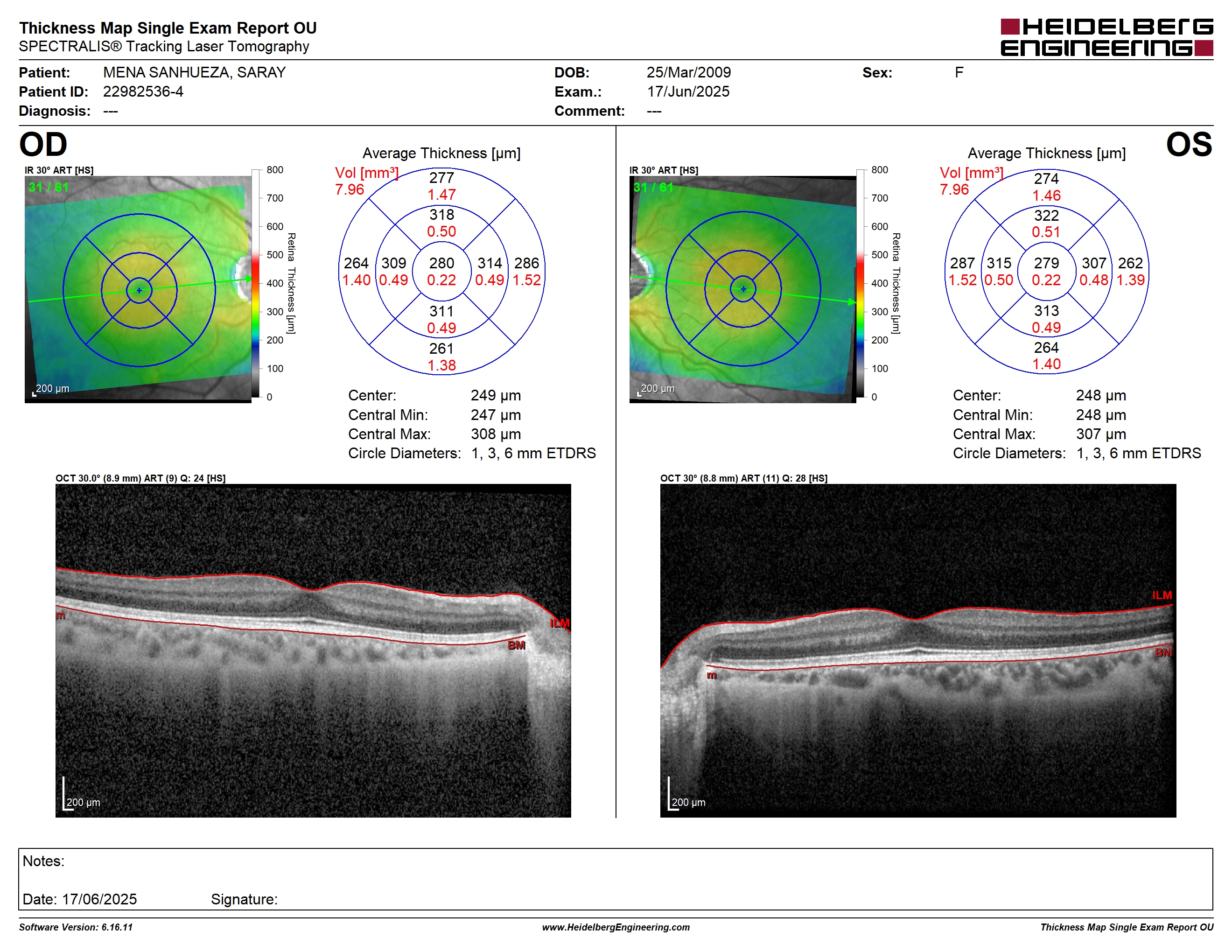Click the large 'OS' eye heading

(x=1189, y=144)
